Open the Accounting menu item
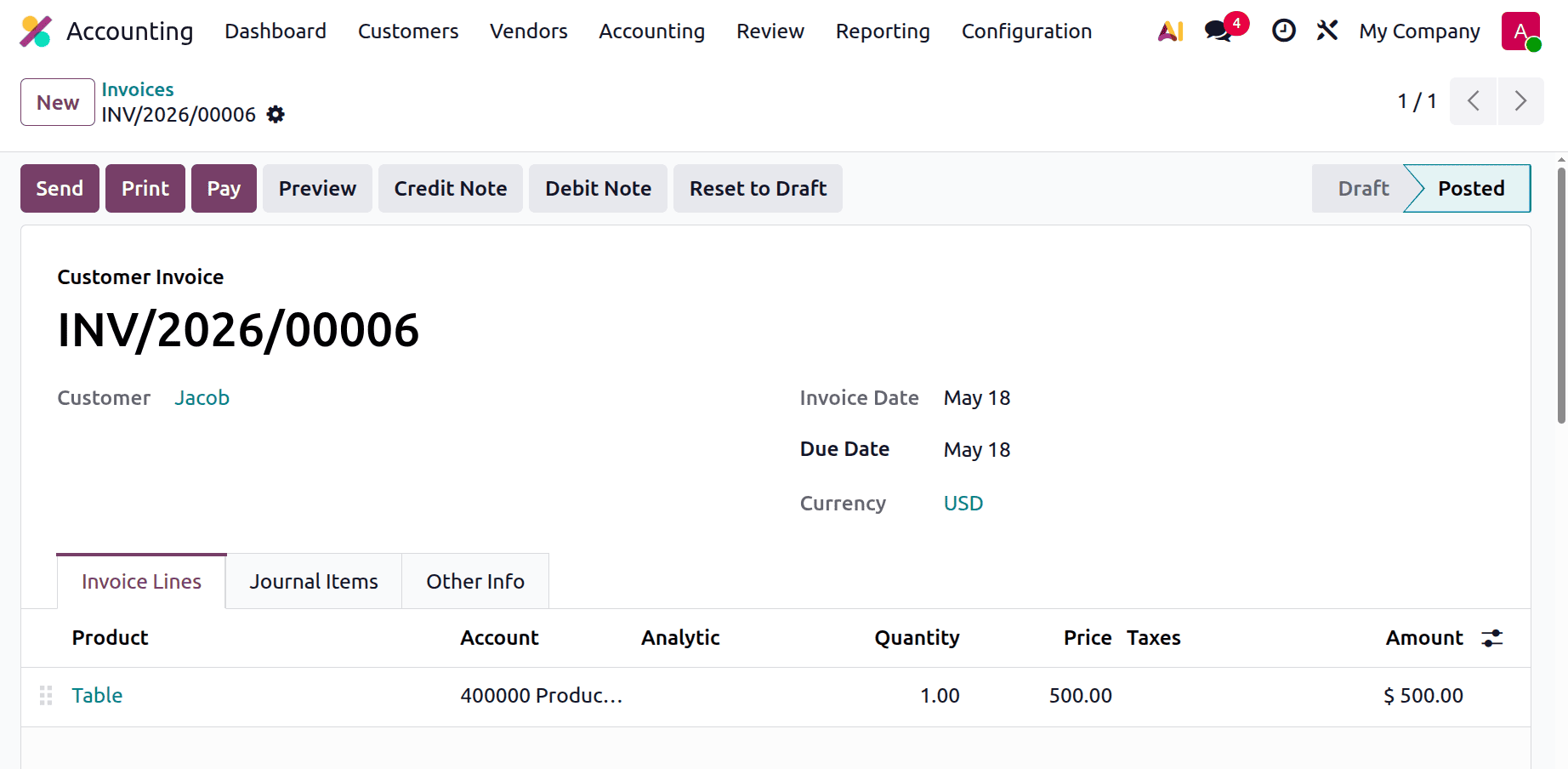 [652, 31]
